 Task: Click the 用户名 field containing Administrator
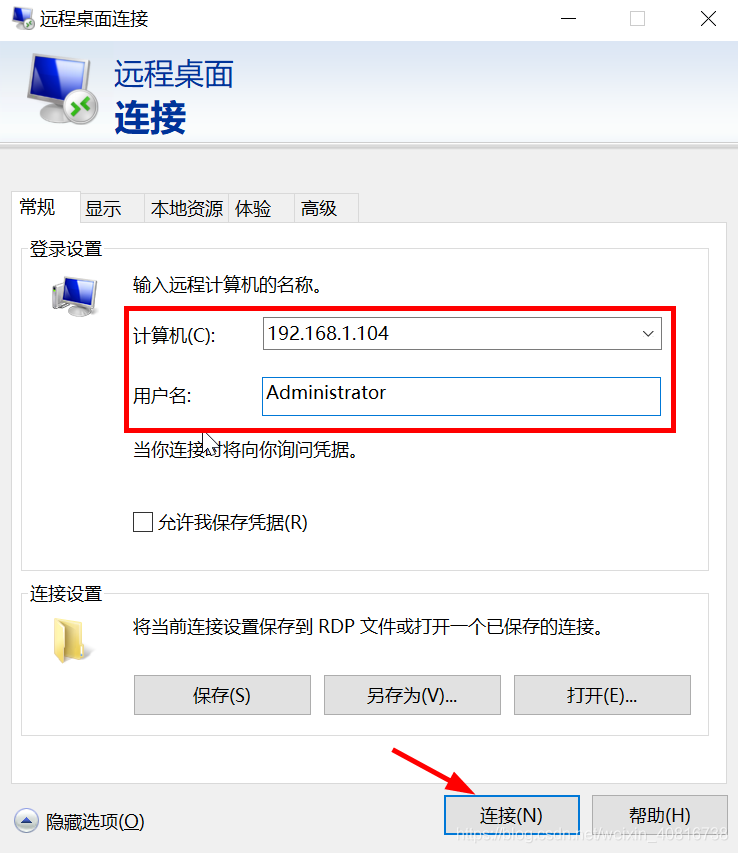pos(461,396)
